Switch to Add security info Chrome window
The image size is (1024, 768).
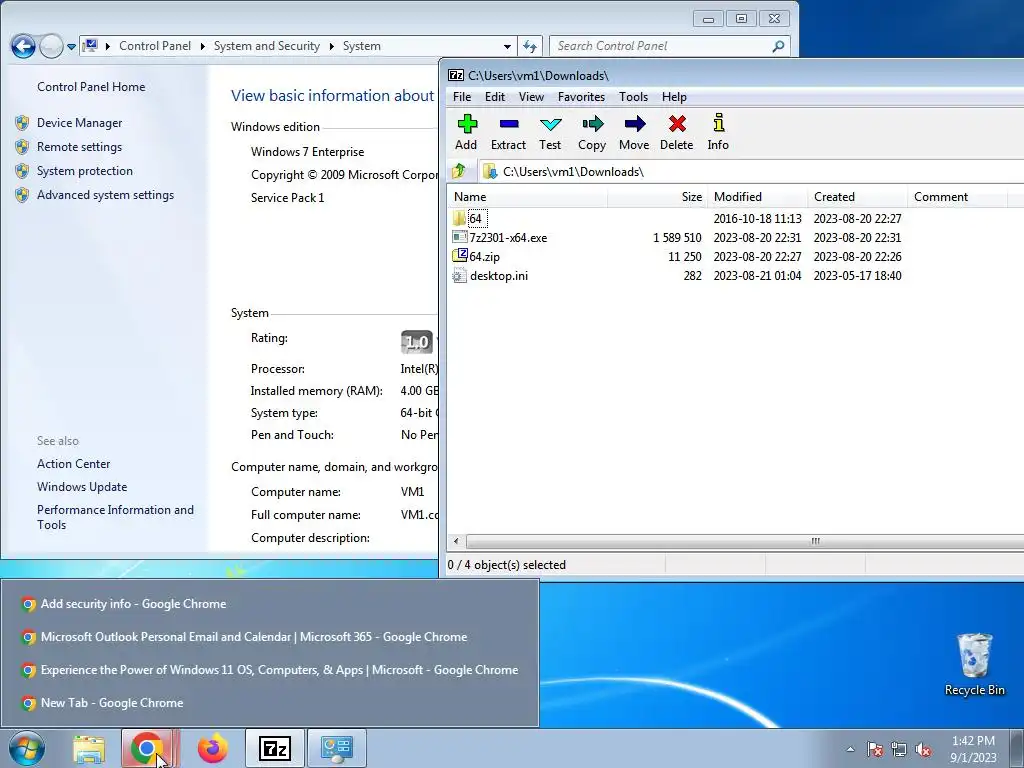pyautogui.click(x=270, y=603)
